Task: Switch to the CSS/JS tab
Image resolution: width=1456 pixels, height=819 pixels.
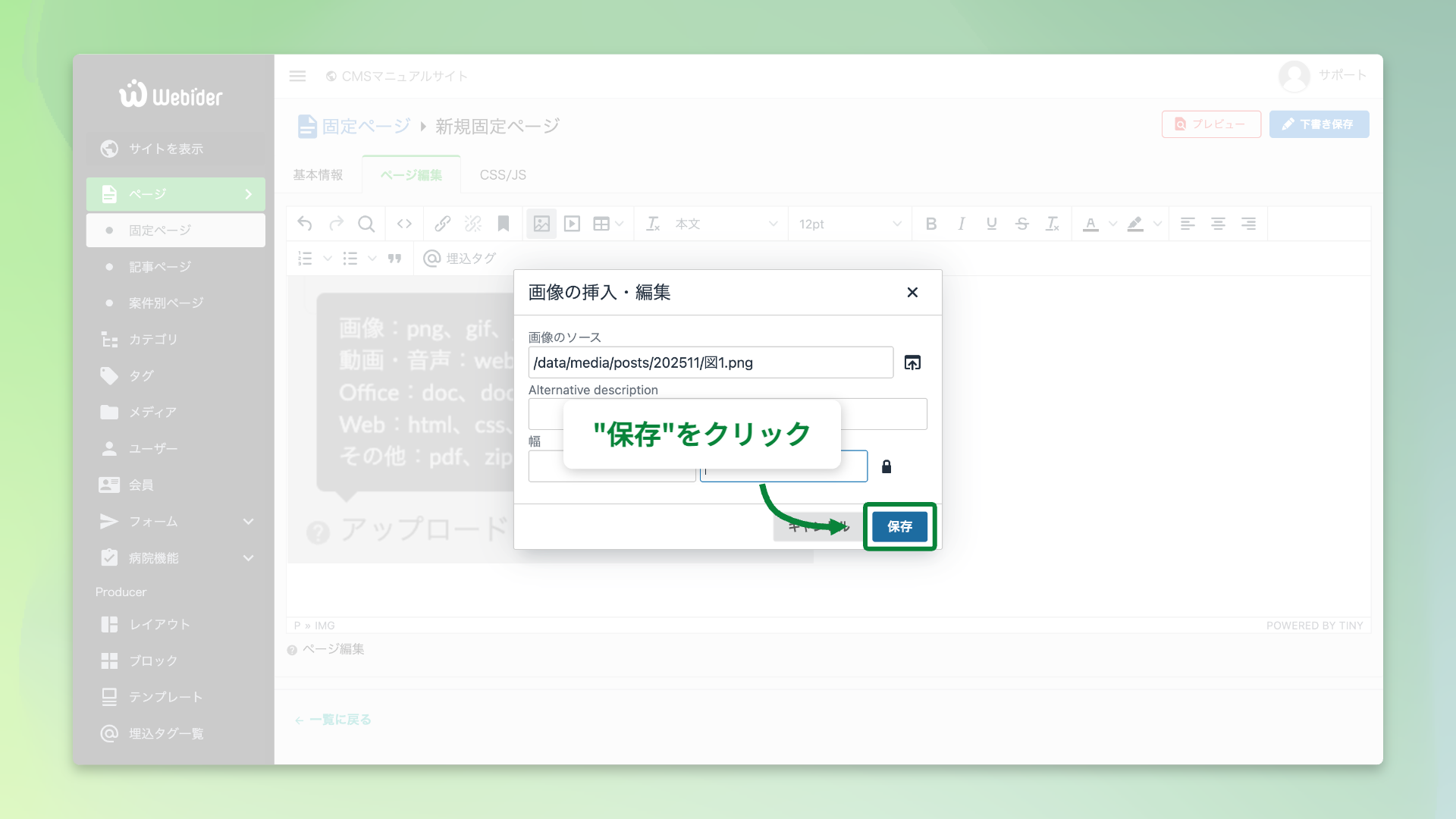Action: [x=501, y=174]
